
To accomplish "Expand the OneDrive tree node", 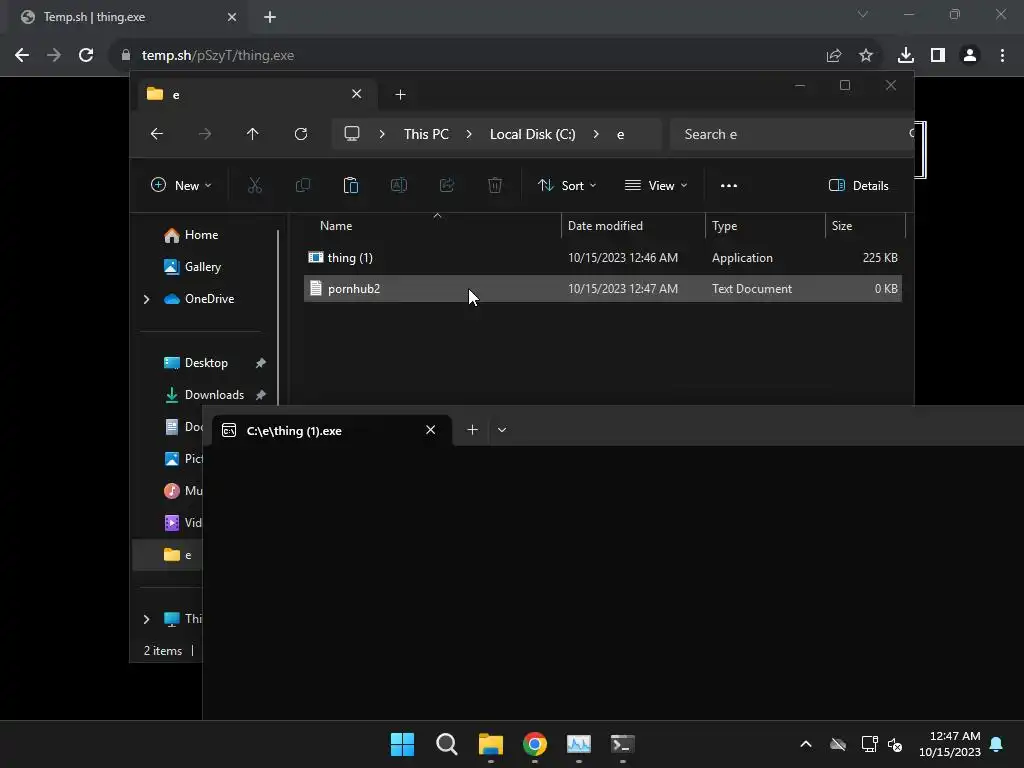I will (x=146, y=299).
